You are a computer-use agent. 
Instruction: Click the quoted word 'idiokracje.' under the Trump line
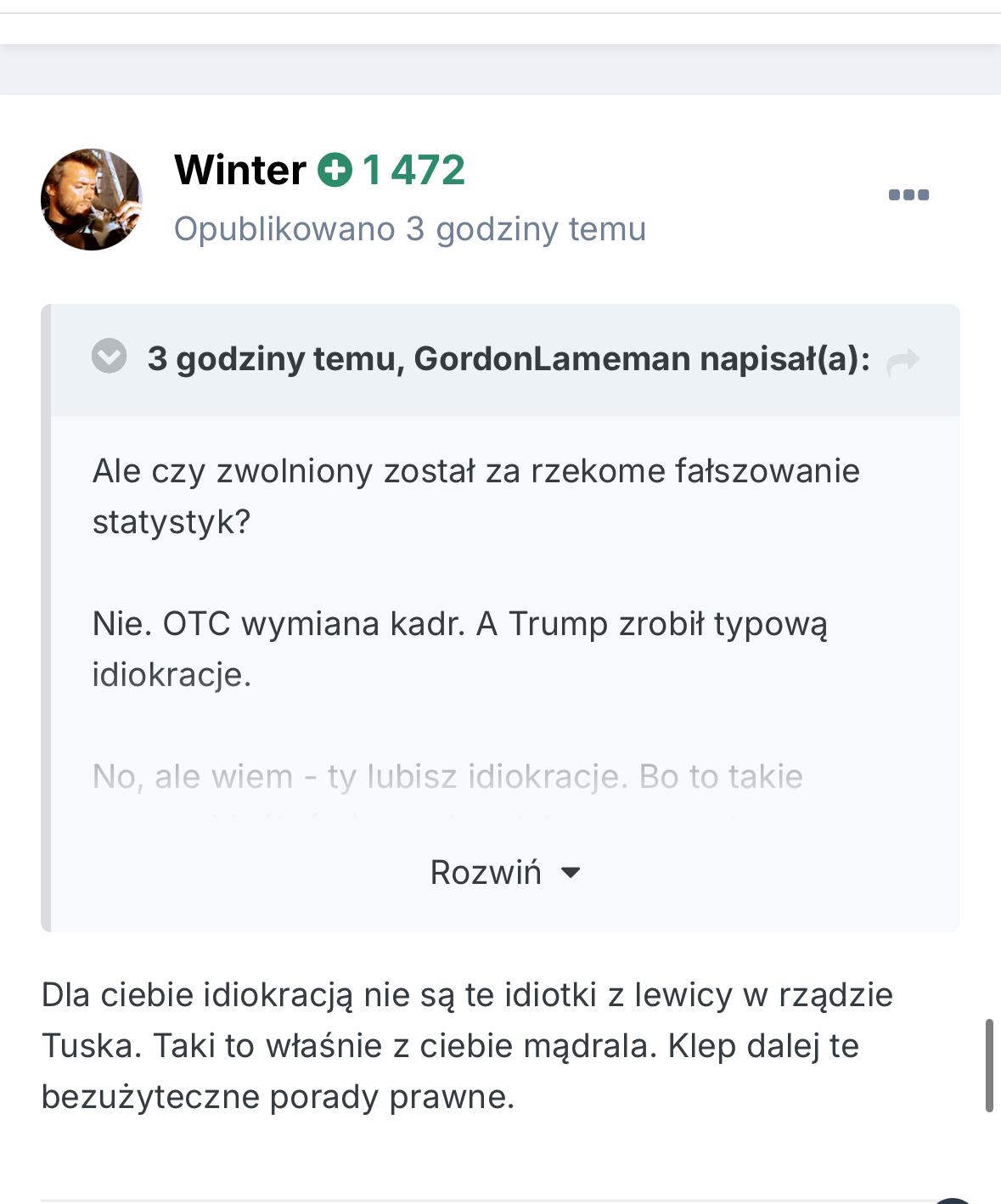point(172,675)
